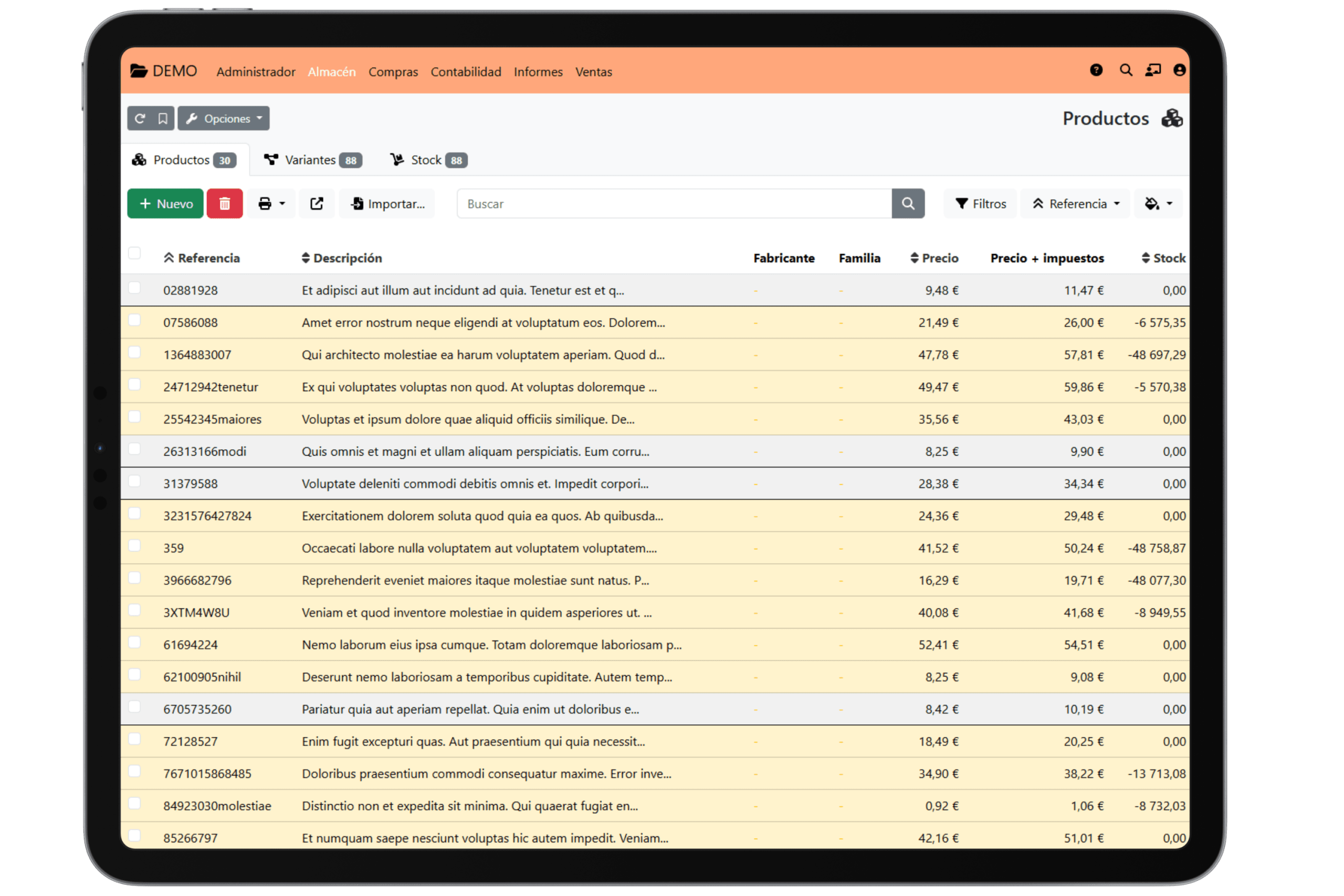The width and height of the screenshot is (1344, 896).
Task: Open the help question mark icon
Action: click(1096, 70)
